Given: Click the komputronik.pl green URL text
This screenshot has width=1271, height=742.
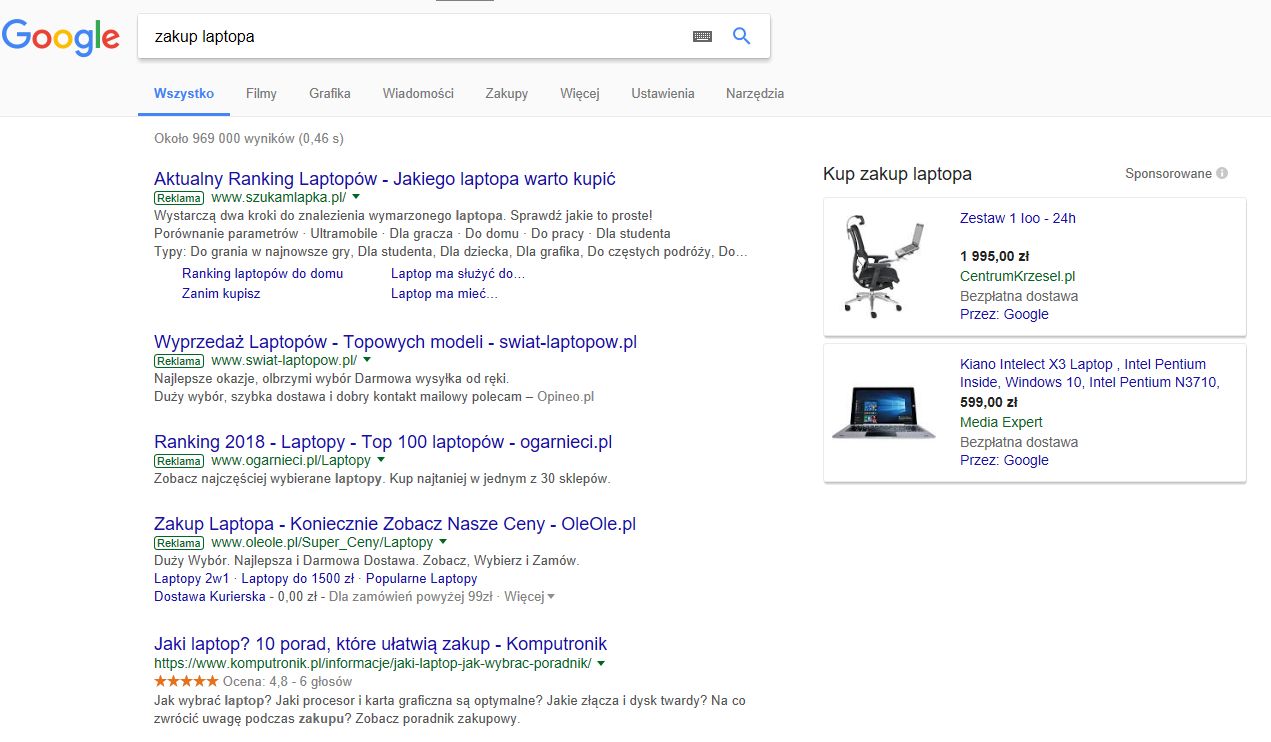Looking at the screenshot, I should [373, 663].
